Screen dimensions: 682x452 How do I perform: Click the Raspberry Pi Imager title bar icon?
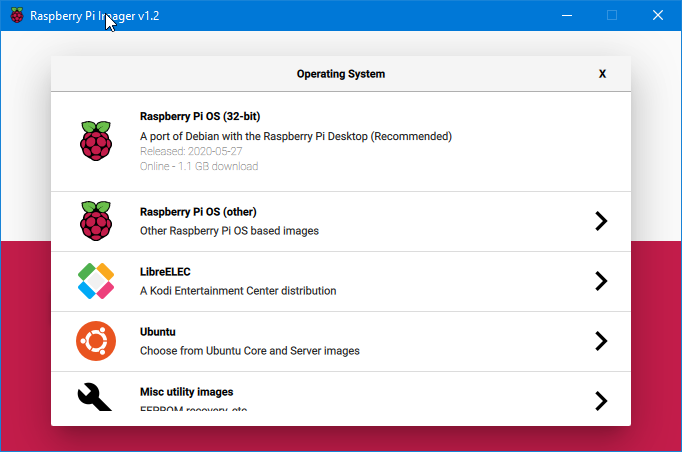(17, 15)
